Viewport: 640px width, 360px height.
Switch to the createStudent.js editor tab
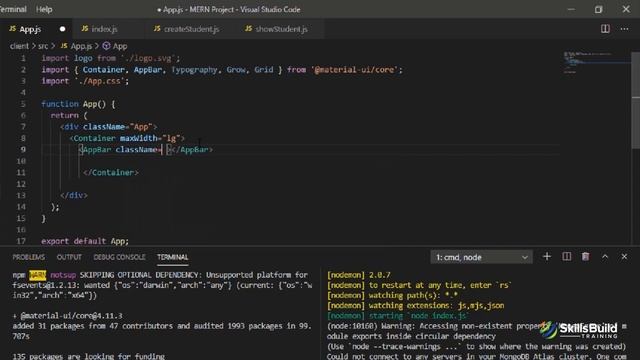pyautogui.click(x=191, y=29)
